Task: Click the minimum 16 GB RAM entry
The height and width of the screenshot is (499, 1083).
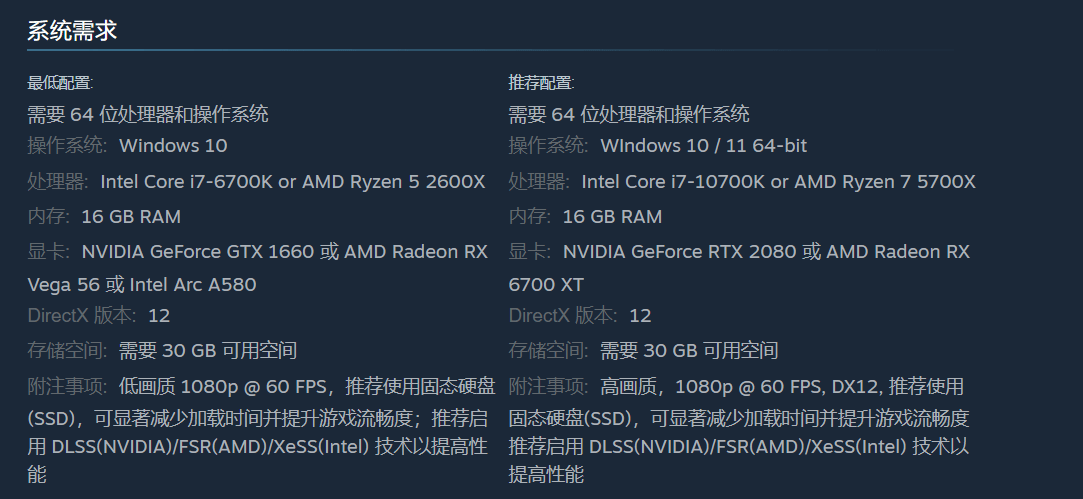Action: (131, 217)
